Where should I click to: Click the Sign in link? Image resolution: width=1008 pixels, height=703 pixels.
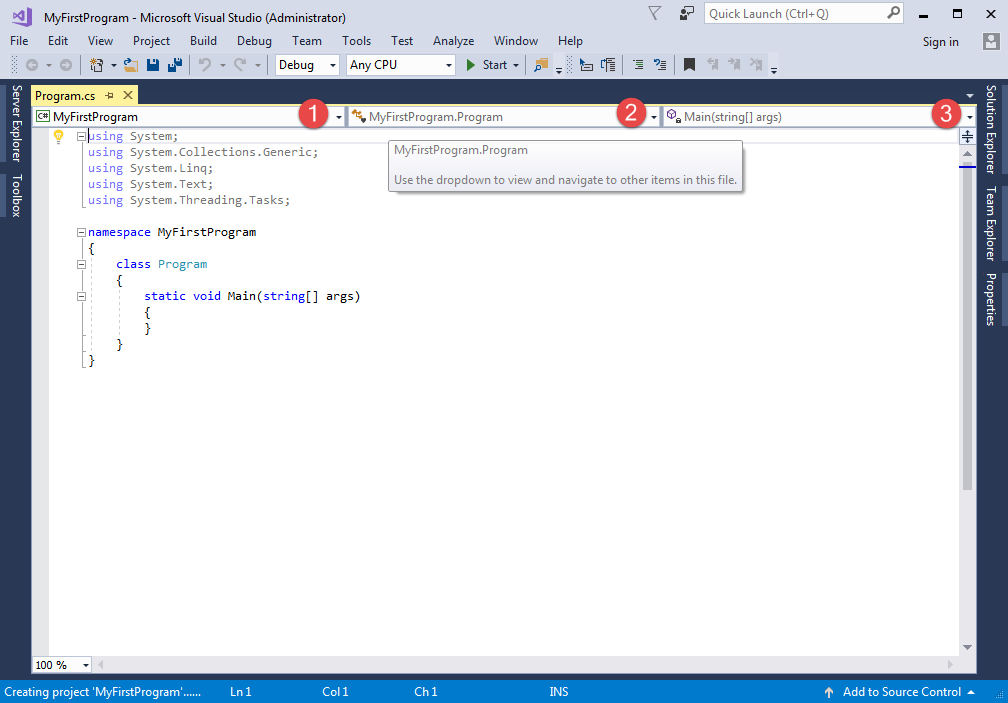[x=940, y=42]
